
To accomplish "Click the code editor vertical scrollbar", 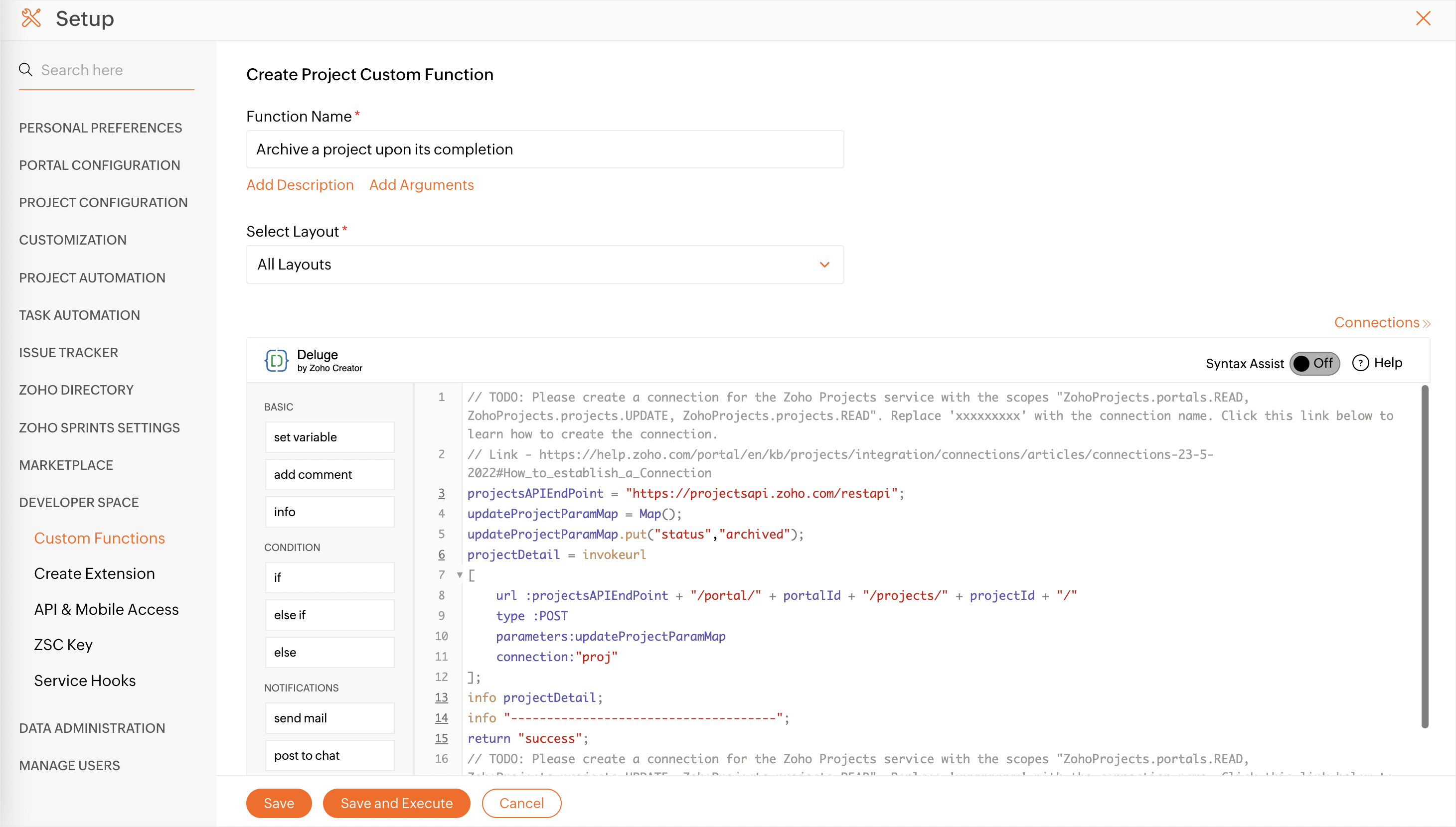I will [1425, 556].
